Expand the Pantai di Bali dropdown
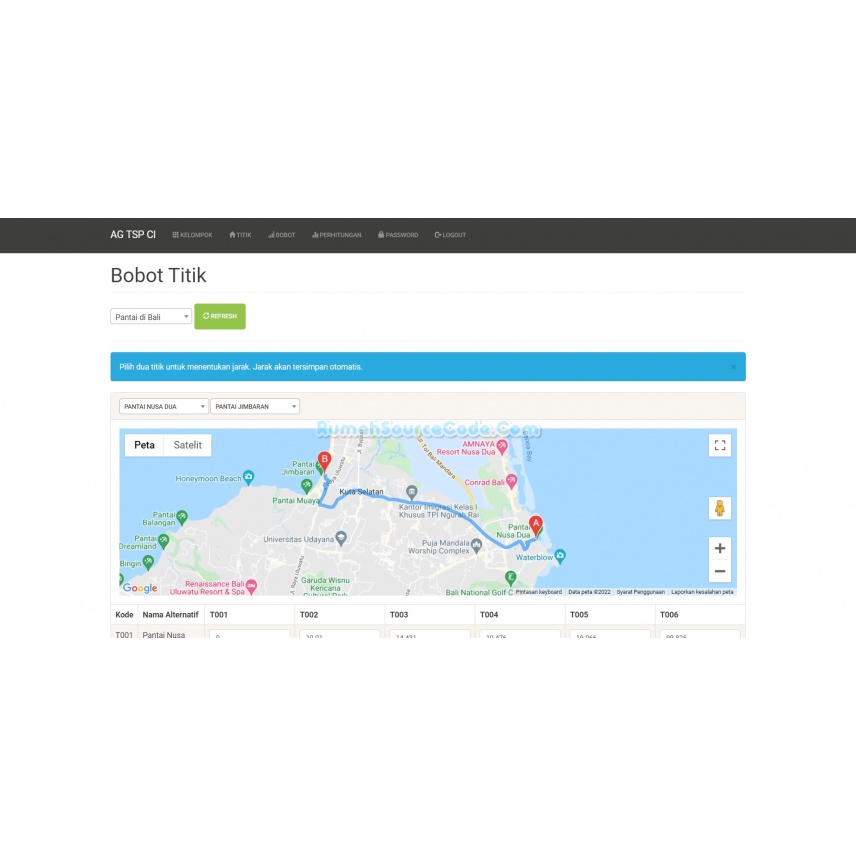The height and width of the screenshot is (856, 856). (x=151, y=317)
